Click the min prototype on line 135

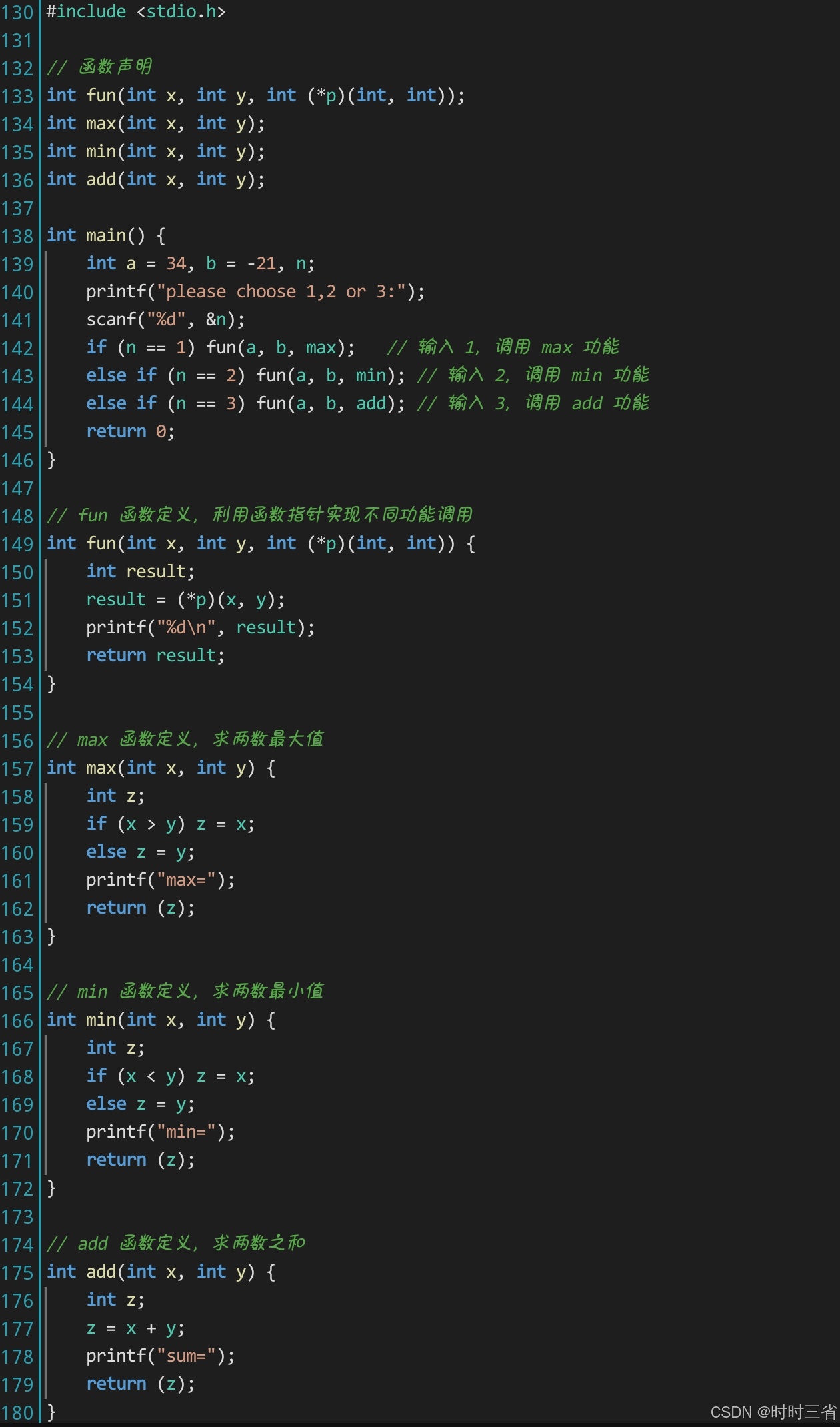[155, 152]
